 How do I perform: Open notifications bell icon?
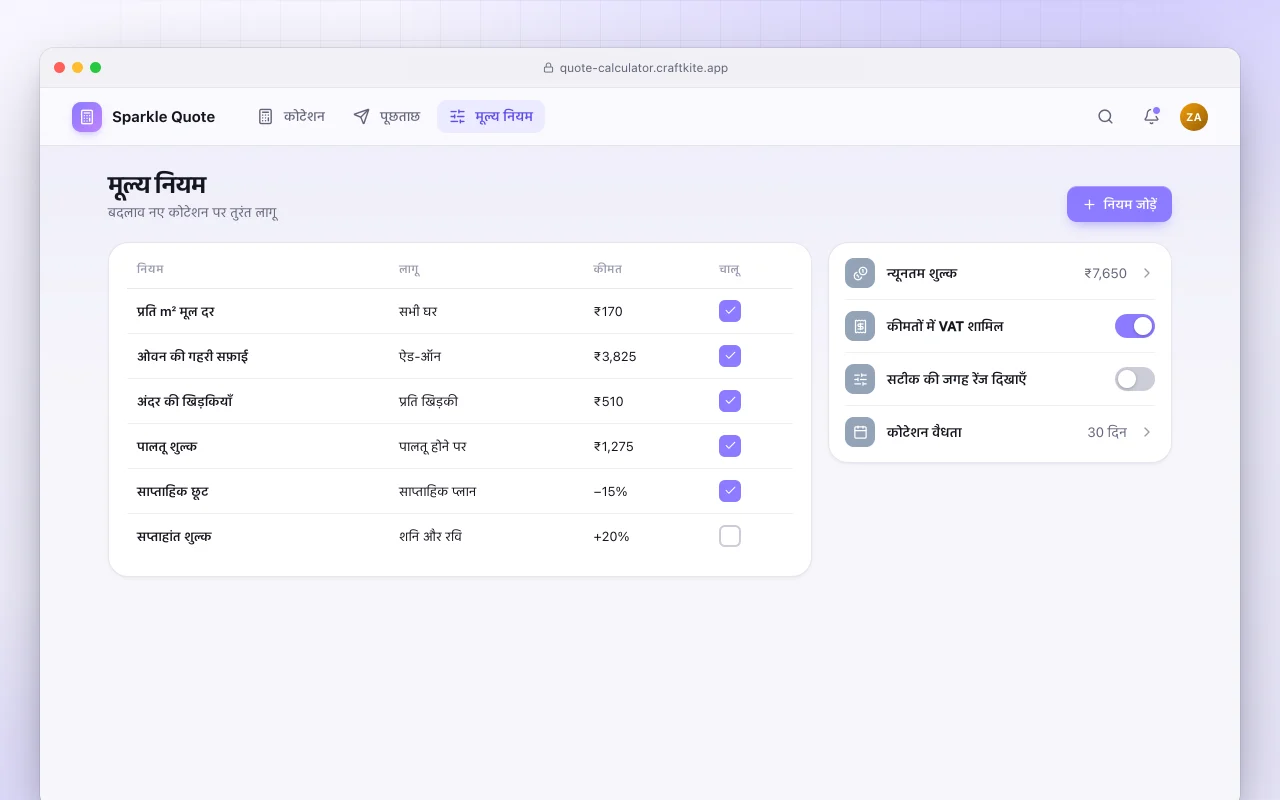click(x=1151, y=117)
